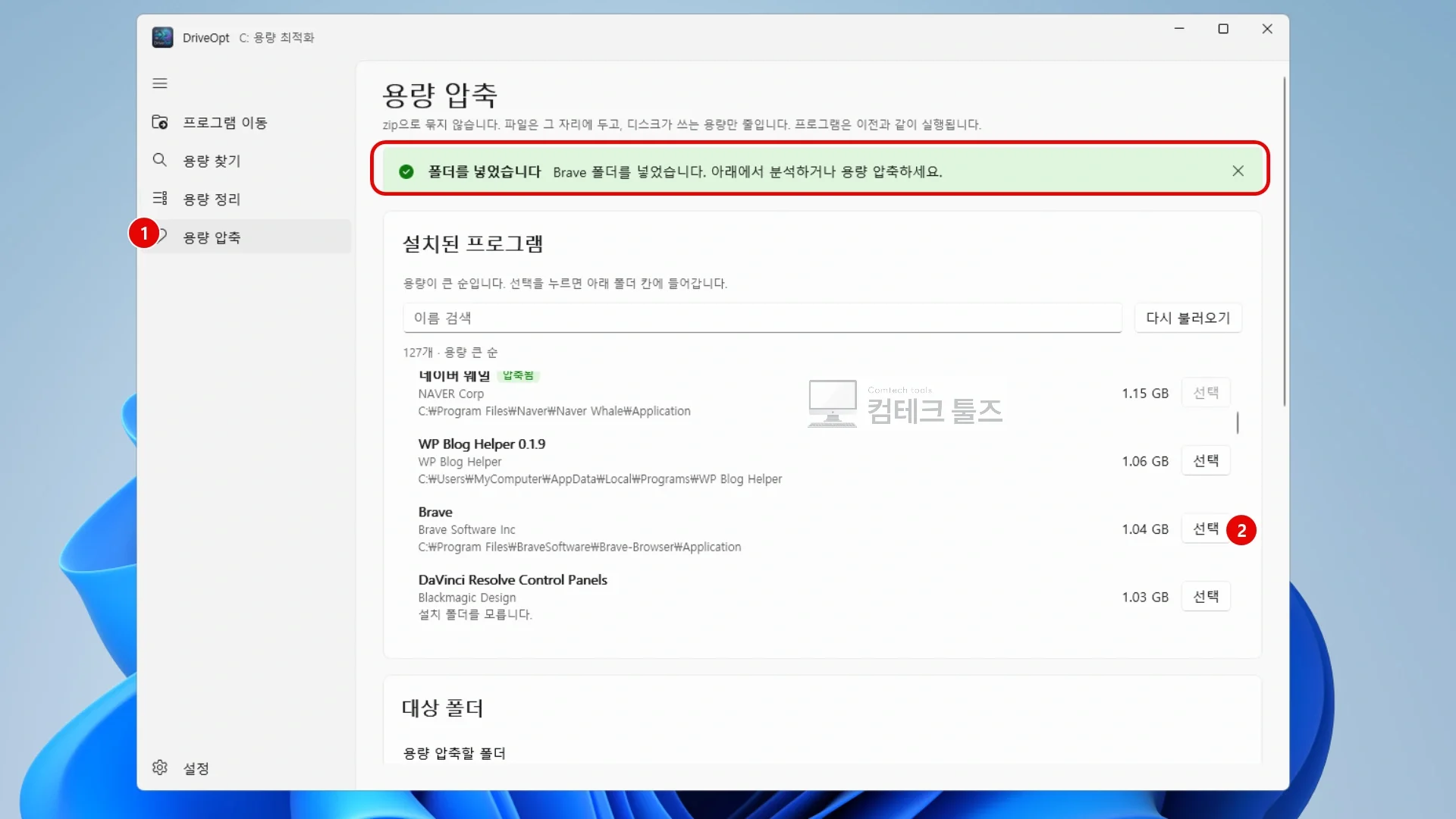Click the 설치 폴더를 모릅니다 text
Viewport: 1456px width, 819px height.
click(475, 614)
